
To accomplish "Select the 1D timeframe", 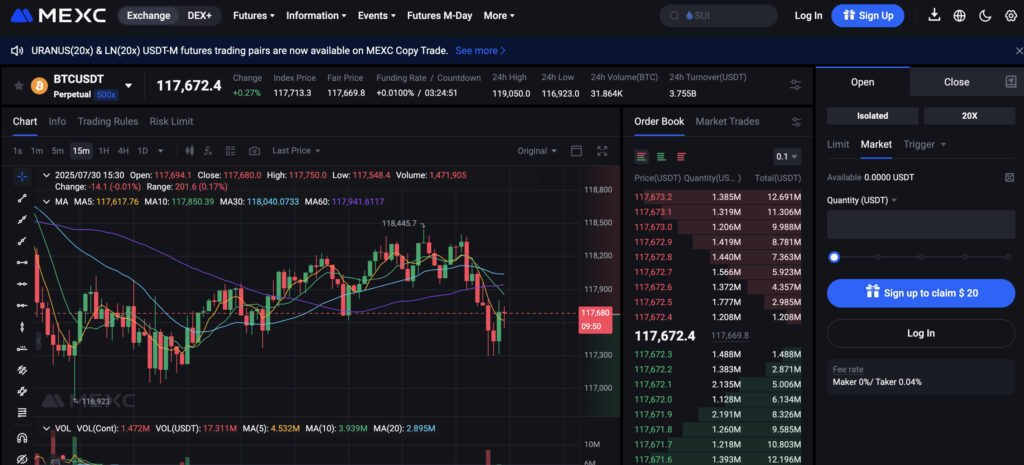I will point(142,151).
